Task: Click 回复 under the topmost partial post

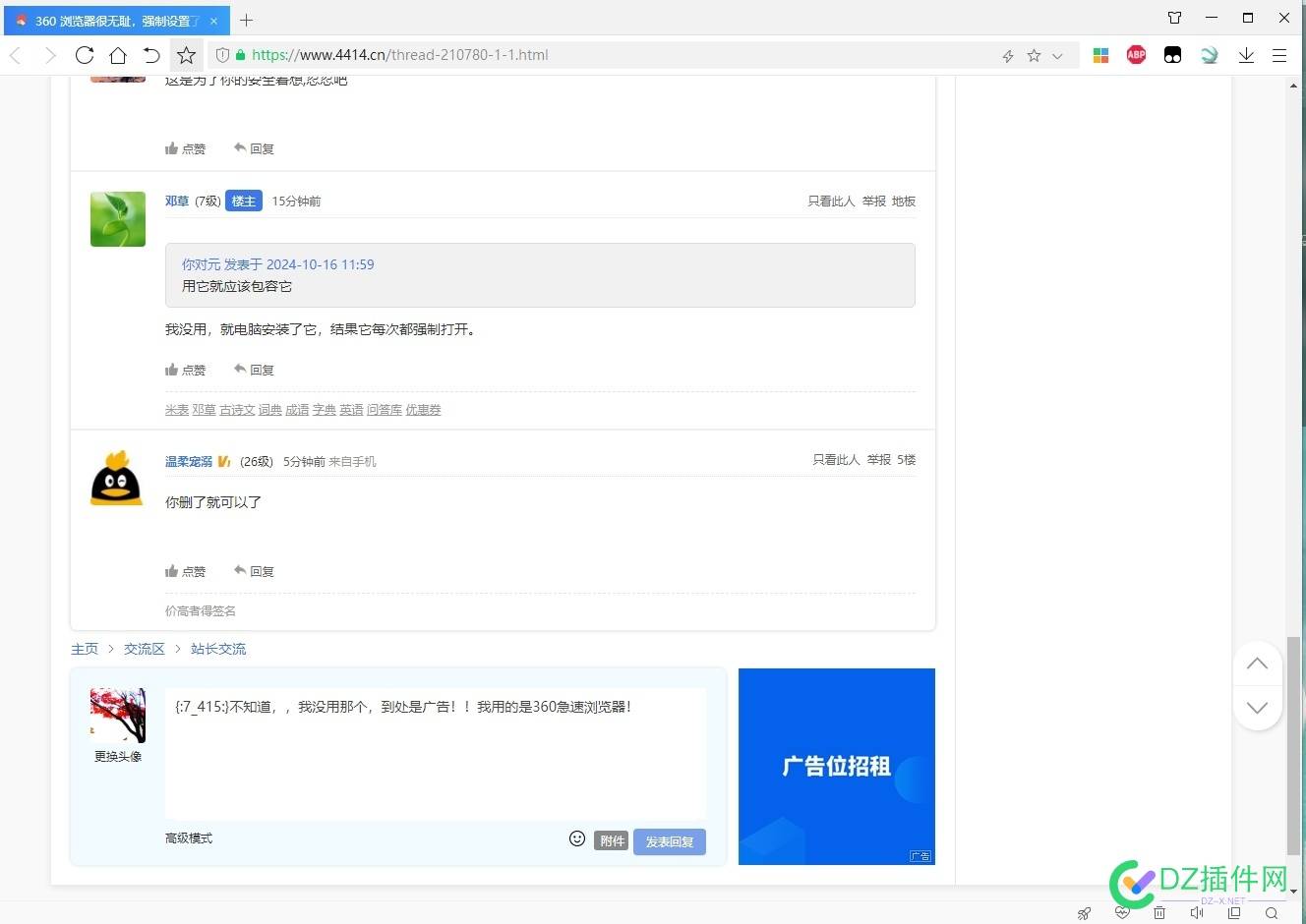Action: (254, 148)
